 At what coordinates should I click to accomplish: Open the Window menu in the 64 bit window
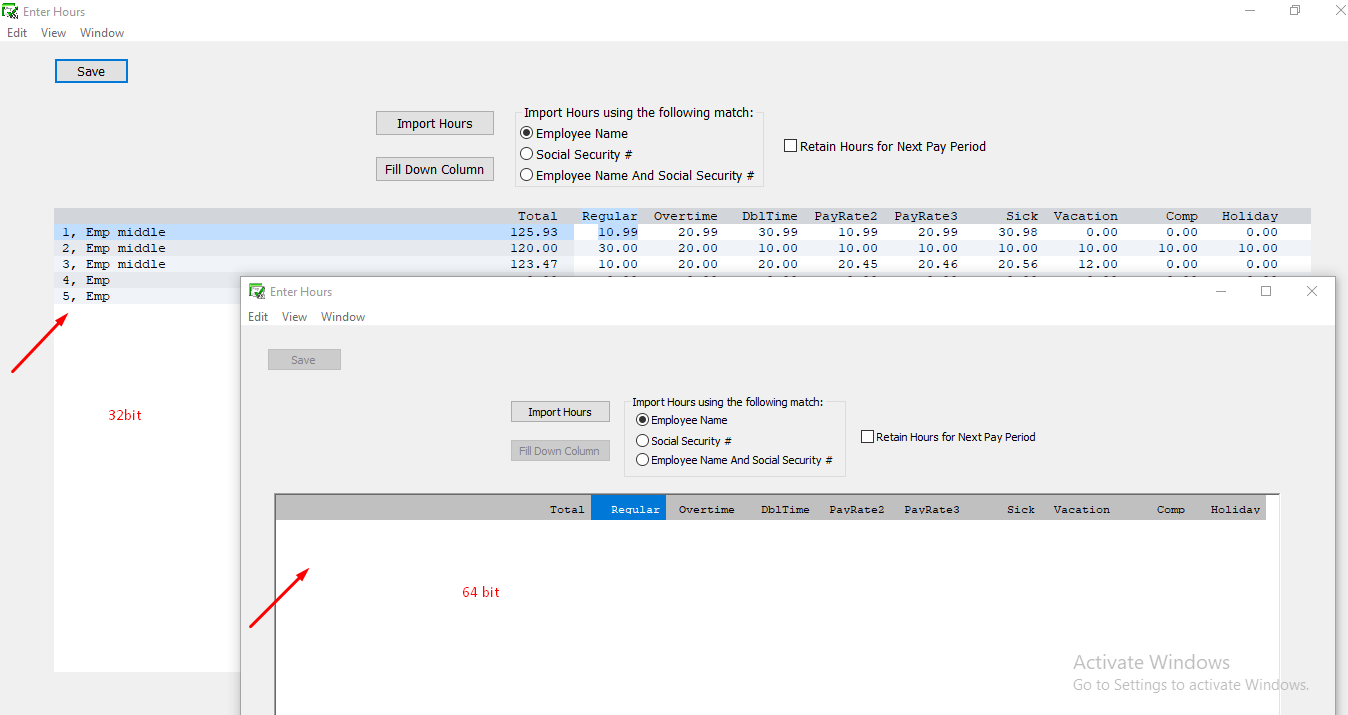point(343,317)
